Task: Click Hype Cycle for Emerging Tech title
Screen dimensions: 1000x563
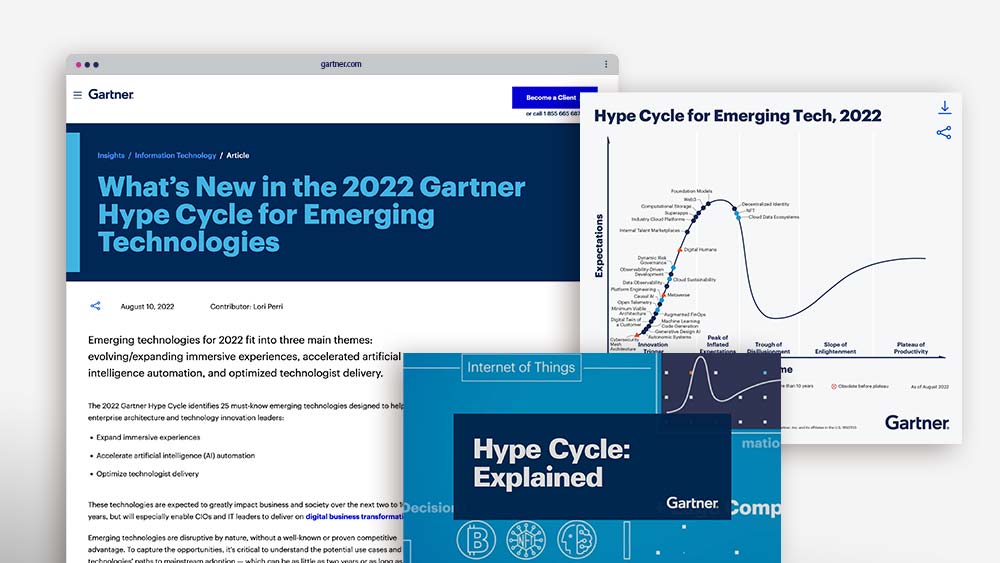Action: [737, 116]
